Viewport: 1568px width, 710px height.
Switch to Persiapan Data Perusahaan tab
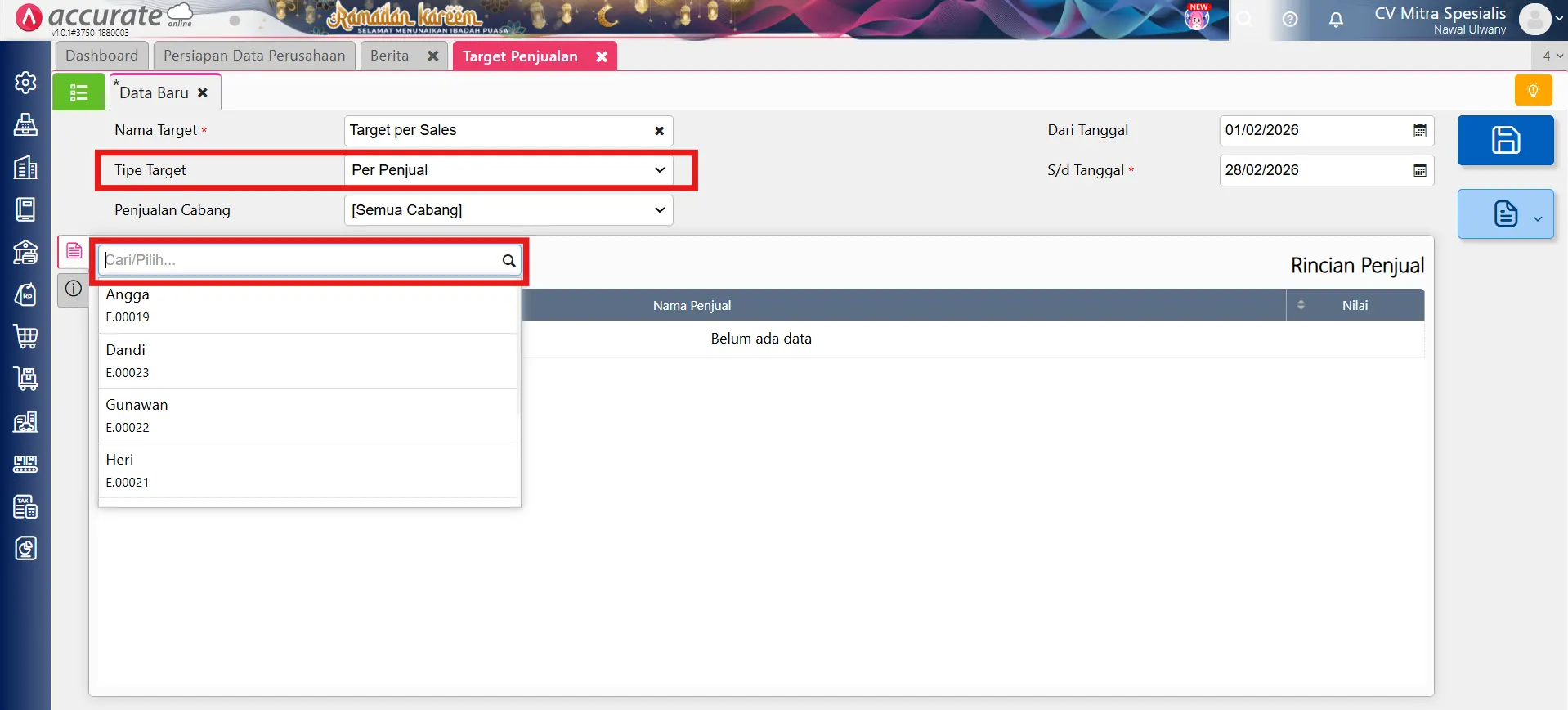tap(254, 56)
